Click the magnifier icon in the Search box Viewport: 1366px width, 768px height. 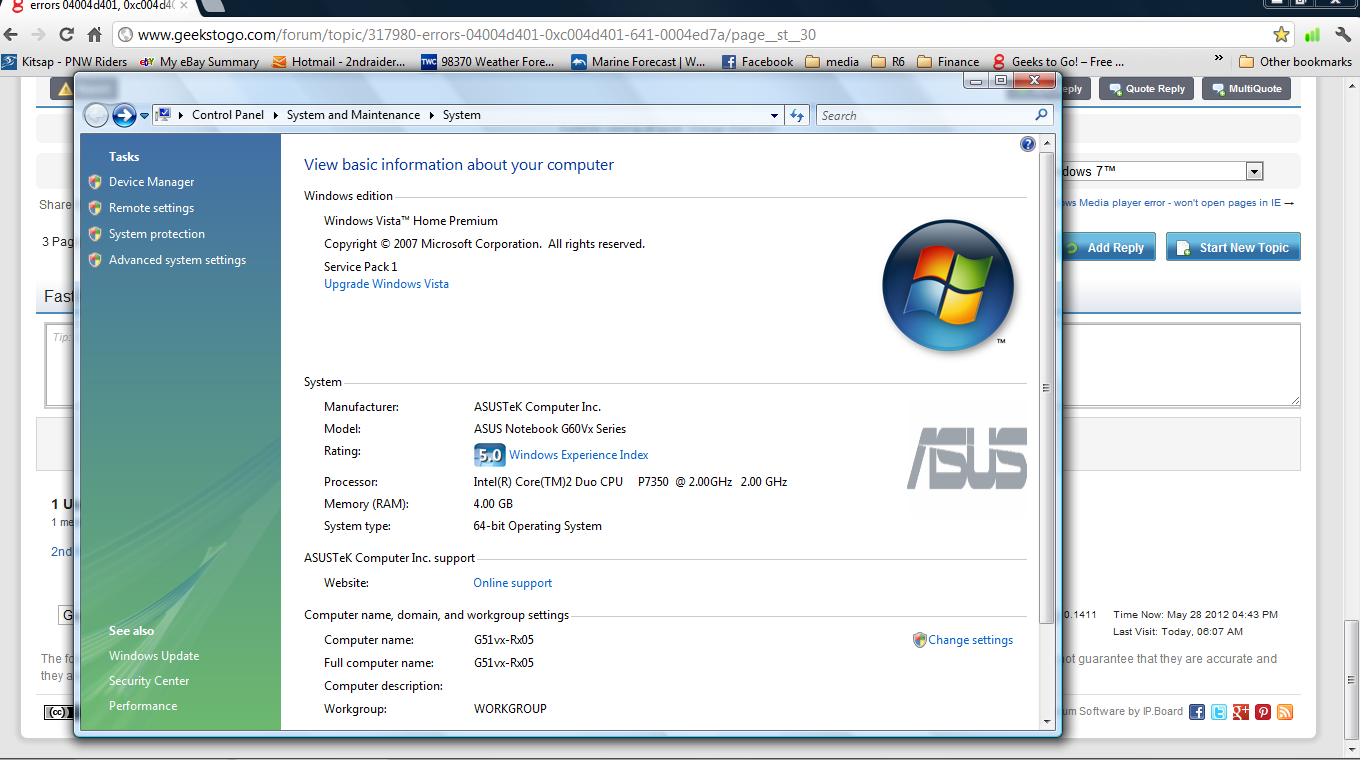[x=1041, y=115]
